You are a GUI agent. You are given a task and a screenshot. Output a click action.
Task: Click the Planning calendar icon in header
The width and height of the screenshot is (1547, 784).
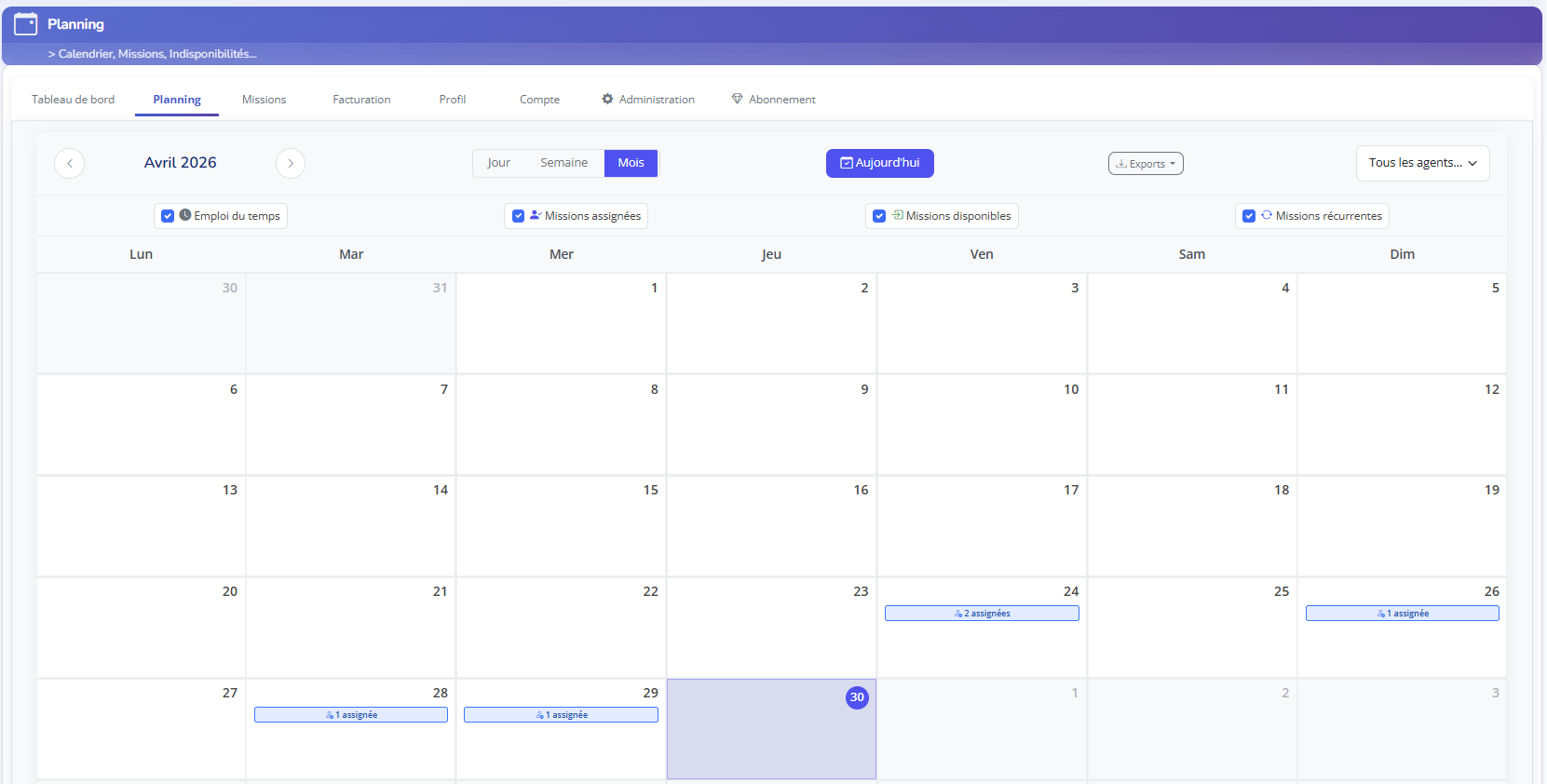coord(26,24)
